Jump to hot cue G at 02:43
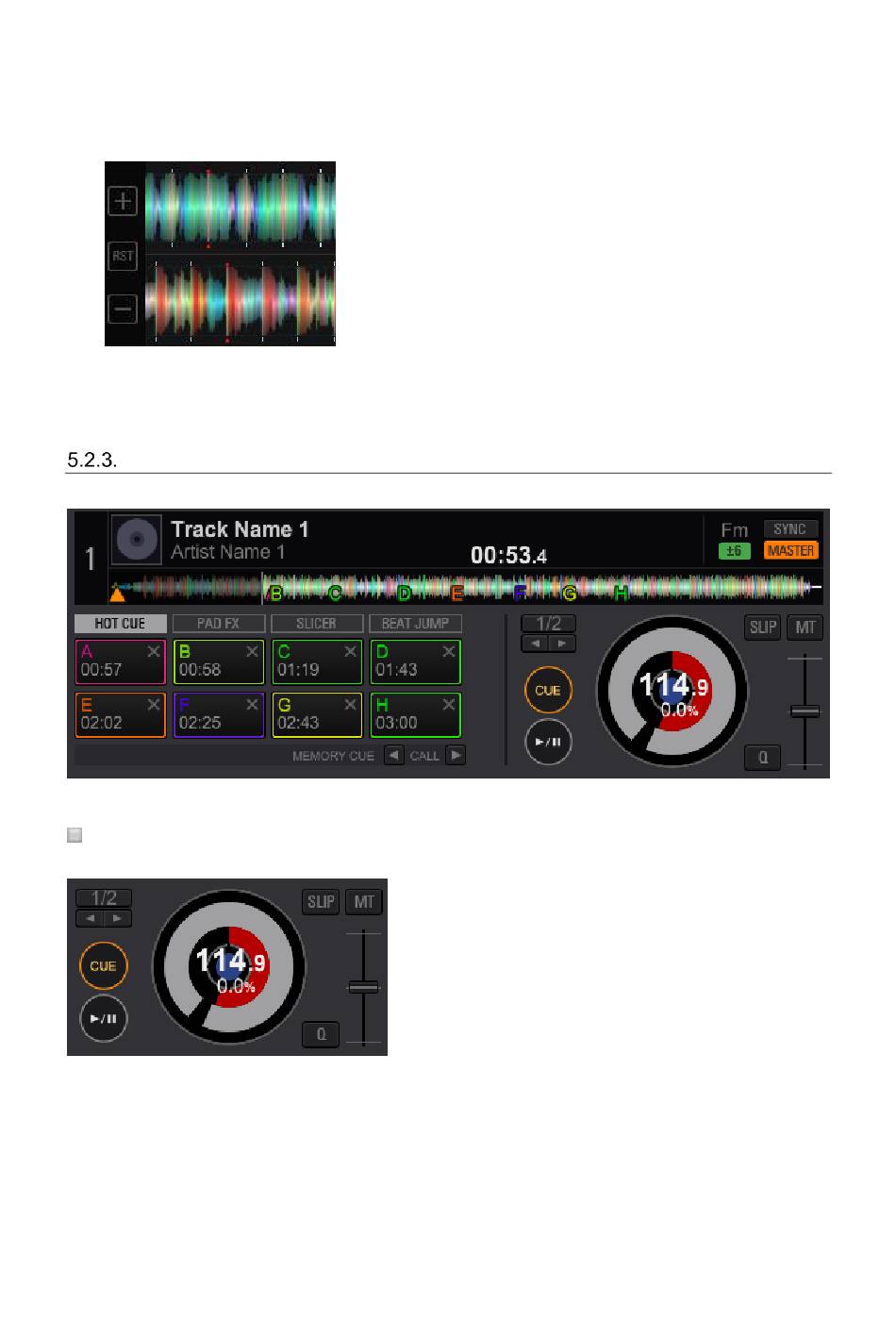The image size is (896, 1339). point(317,714)
